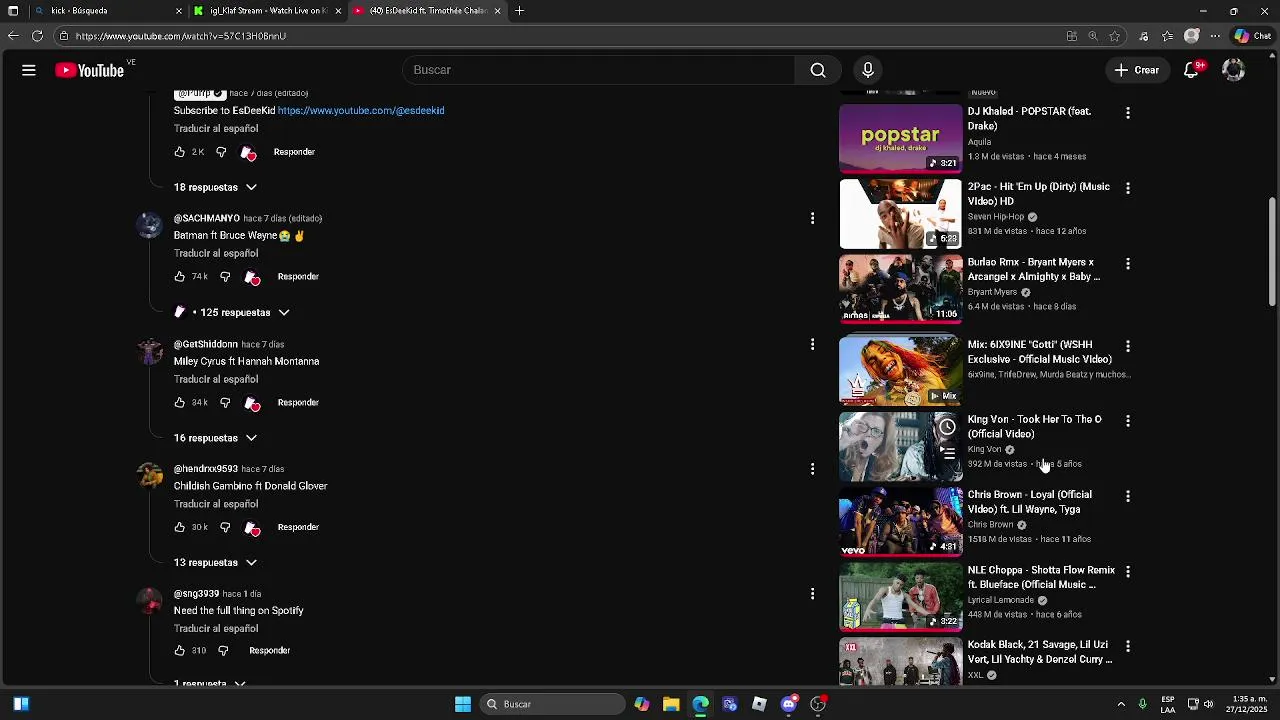The width and height of the screenshot is (1280, 720).
Task: Like the @SACHMANYO Batman comment
Action: pyautogui.click(x=180, y=277)
